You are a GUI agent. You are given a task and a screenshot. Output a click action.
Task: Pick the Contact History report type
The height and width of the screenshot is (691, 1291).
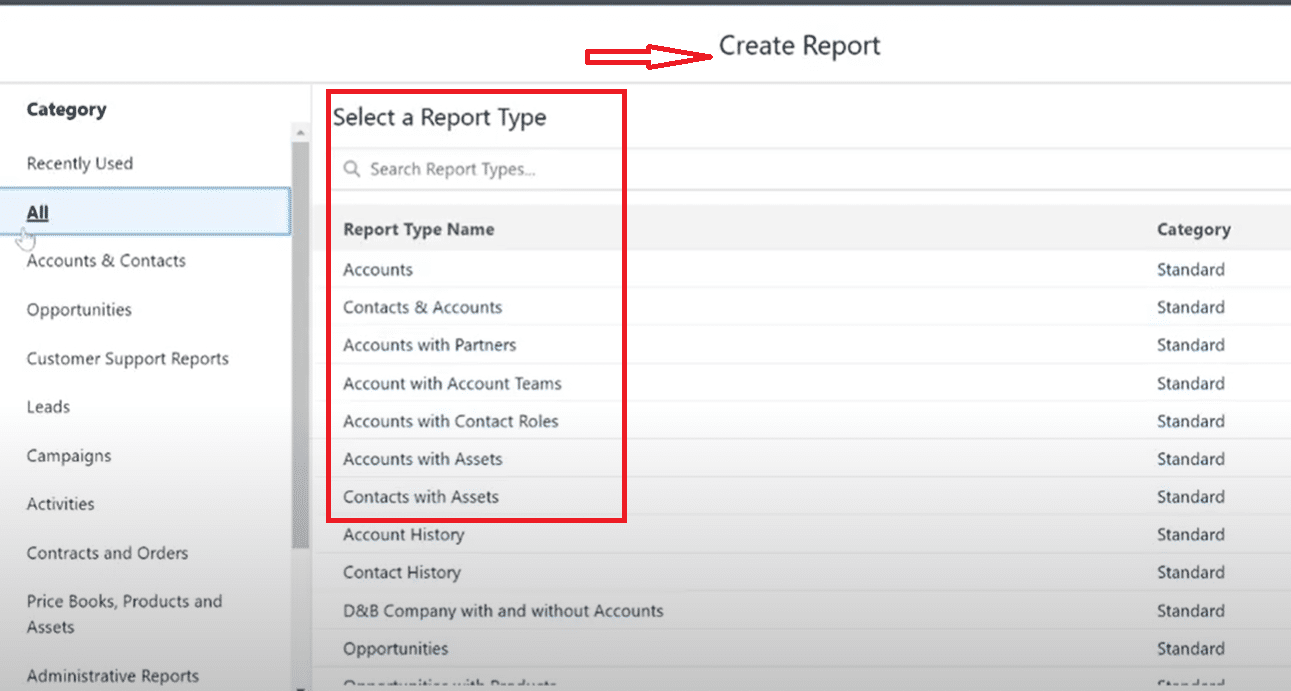tap(402, 573)
